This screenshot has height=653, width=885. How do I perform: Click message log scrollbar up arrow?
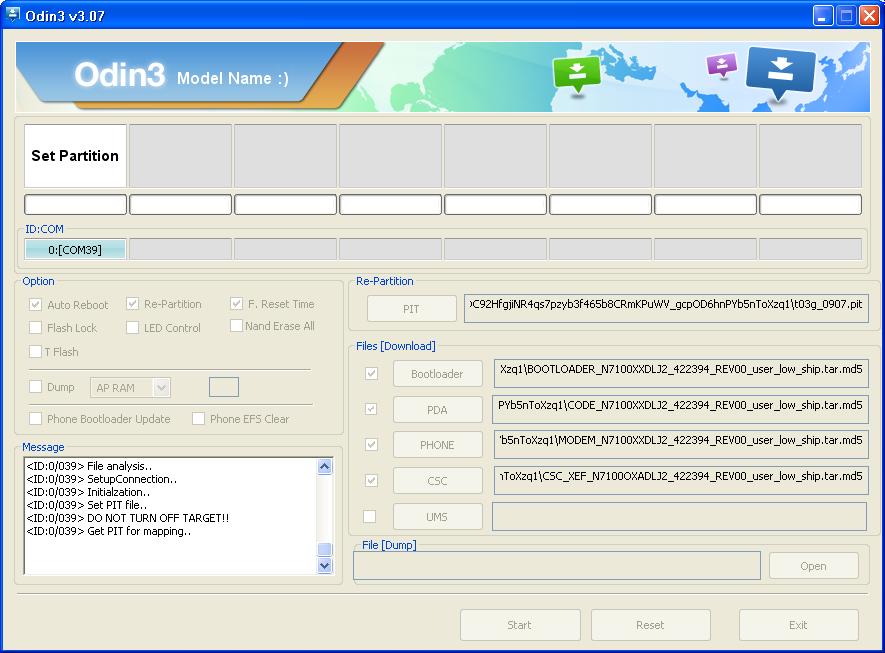point(325,466)
